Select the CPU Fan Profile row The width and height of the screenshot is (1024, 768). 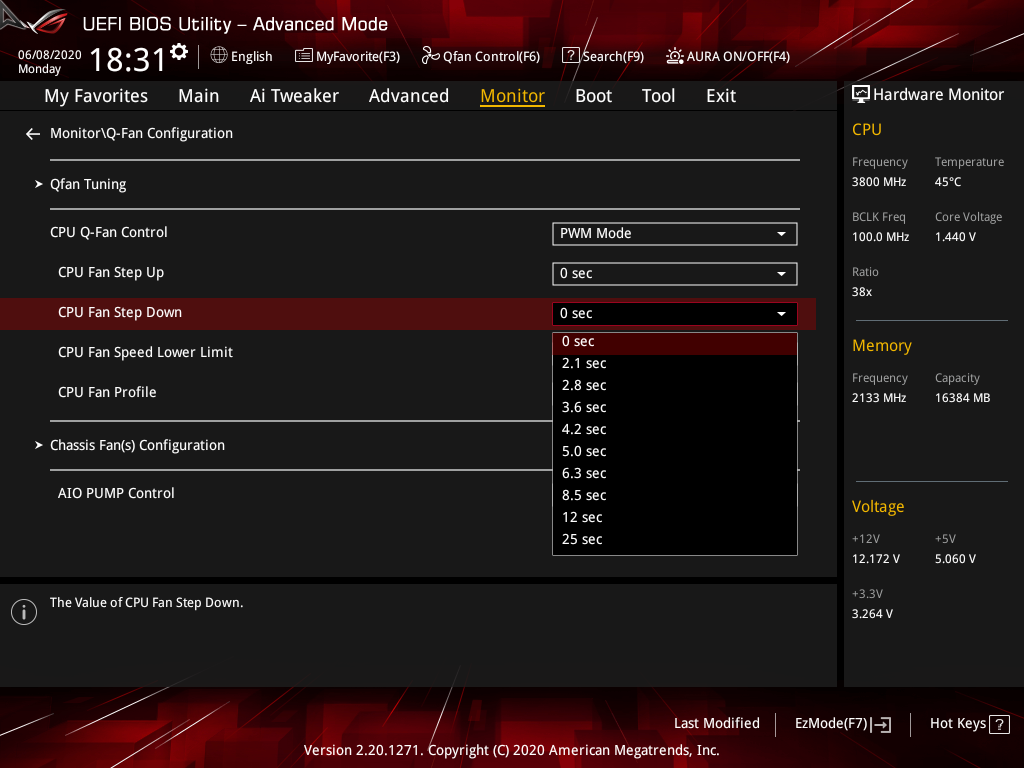click(x=107, y=392)
